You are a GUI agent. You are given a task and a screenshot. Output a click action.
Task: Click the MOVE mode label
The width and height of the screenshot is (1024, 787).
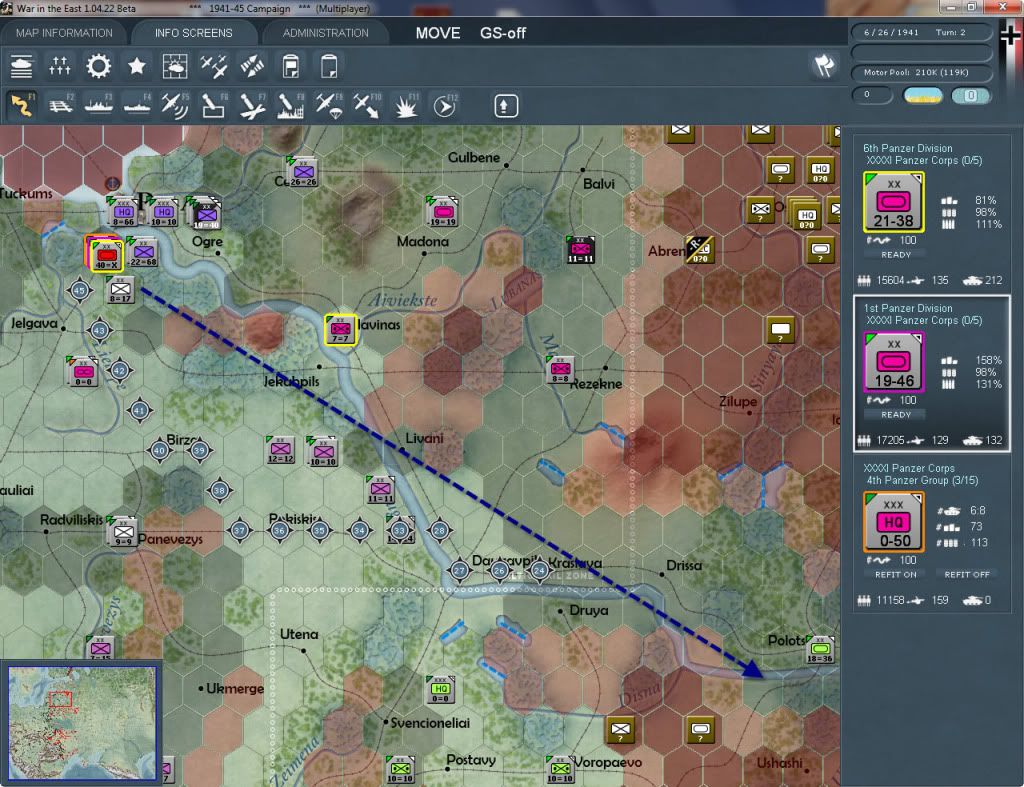coord(438,33)
